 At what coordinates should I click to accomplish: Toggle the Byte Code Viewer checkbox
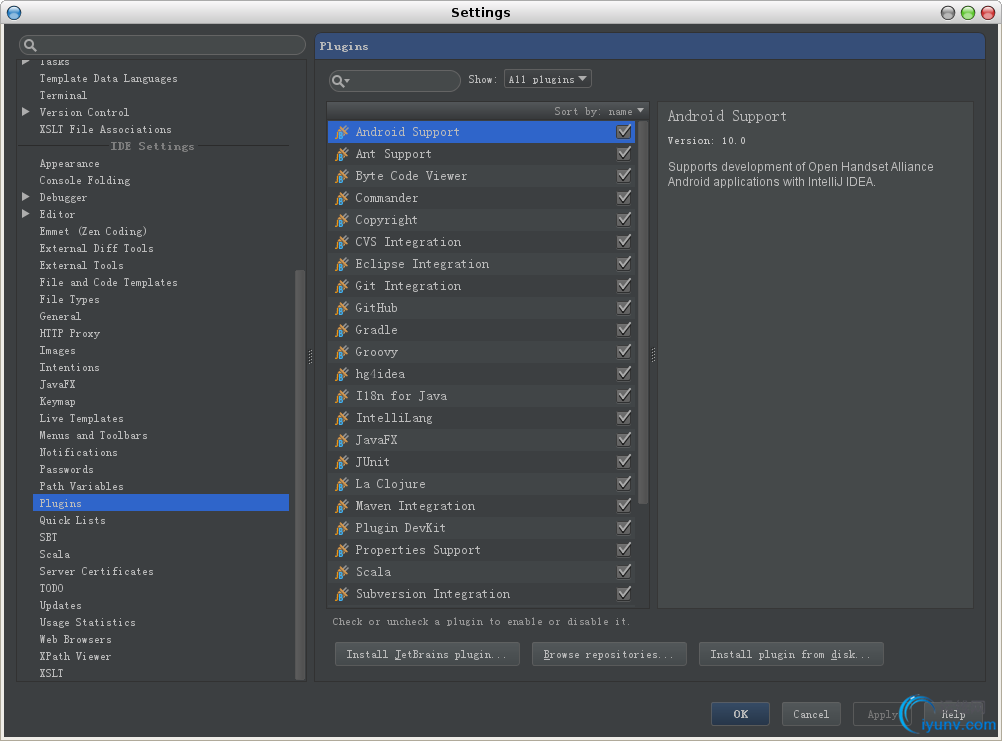[624, 176]
